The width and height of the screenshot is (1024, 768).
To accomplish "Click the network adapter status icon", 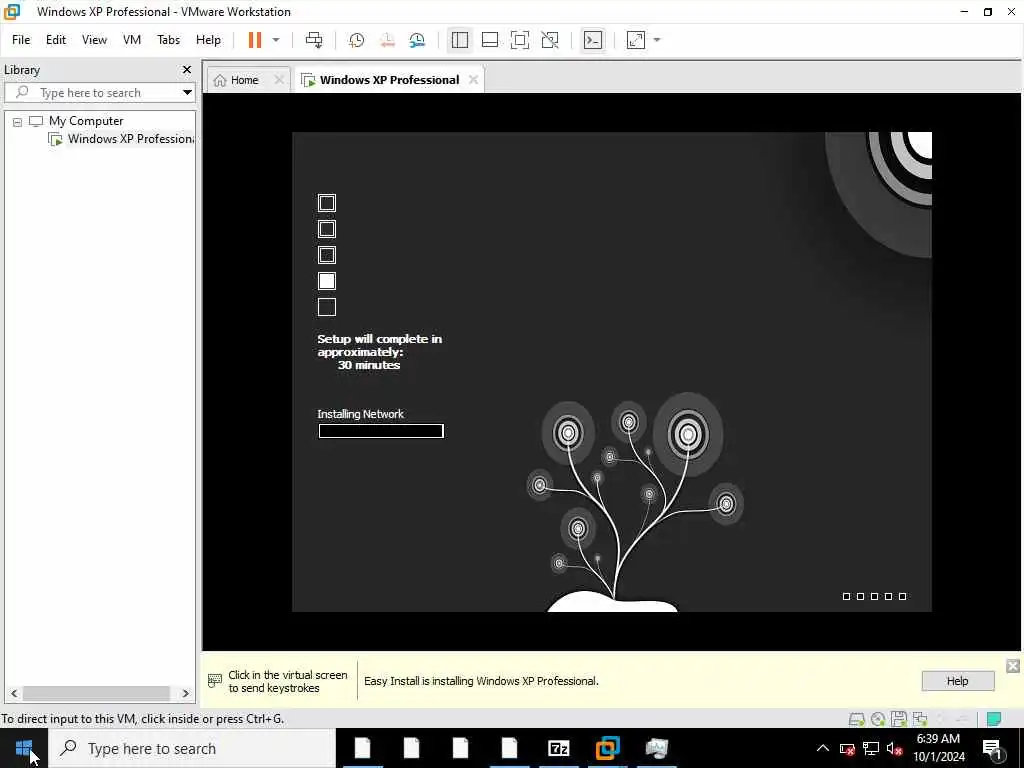I will pyautogui.click(x=920, y=719).
